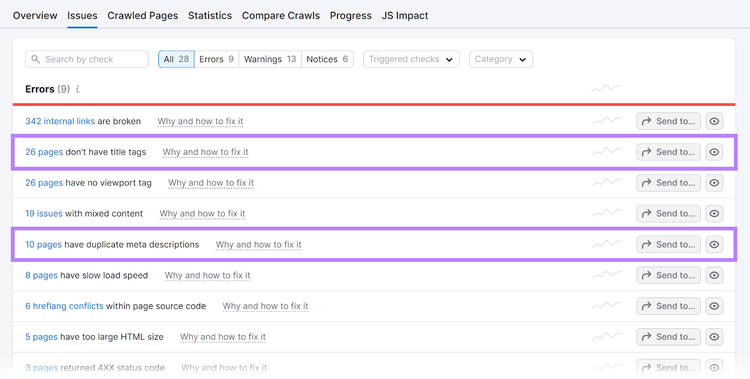Click trend sparkline for missing title tags

[607, 151]
